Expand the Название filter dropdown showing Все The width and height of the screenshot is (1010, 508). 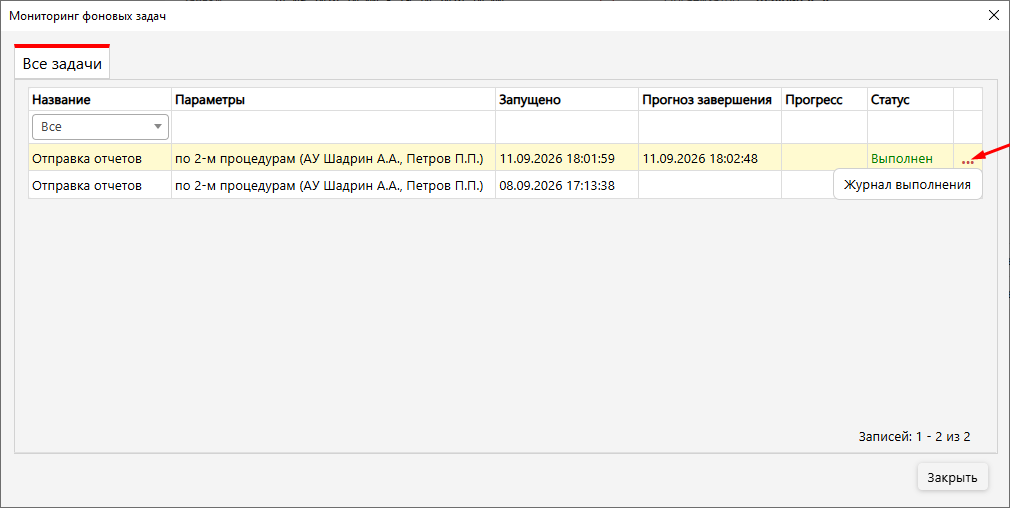(x=100, y=127)
